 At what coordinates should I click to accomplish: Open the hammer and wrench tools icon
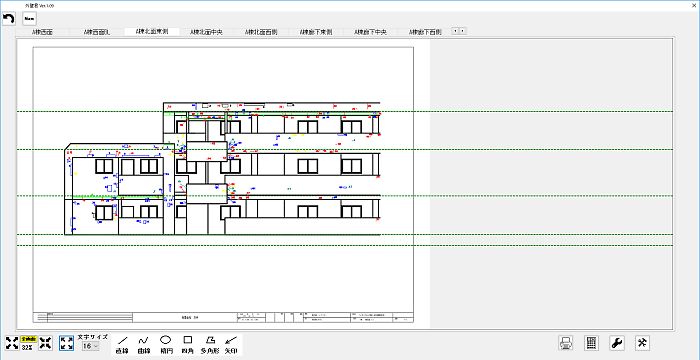pyautogui.click(x=643, y=343)
